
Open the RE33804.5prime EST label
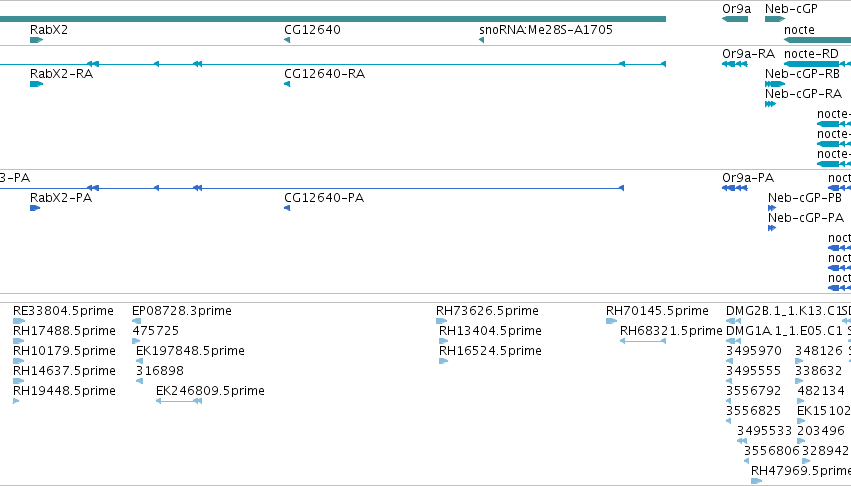[x=63, y=311]
